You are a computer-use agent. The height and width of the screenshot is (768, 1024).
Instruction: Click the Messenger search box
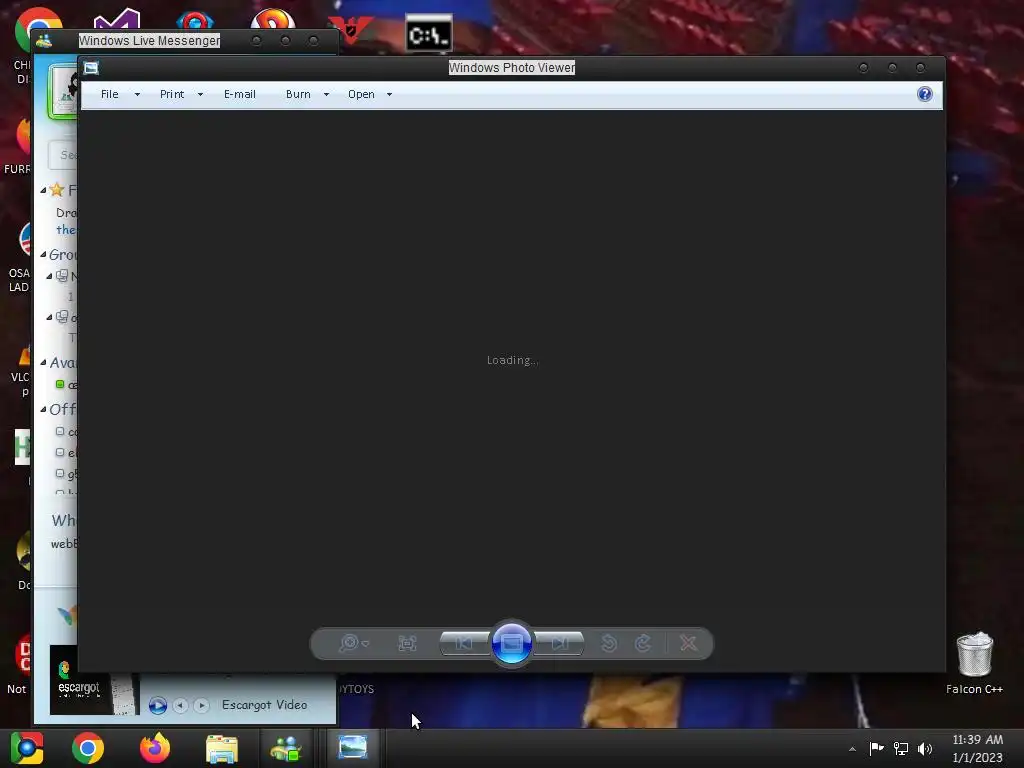(x=63, y=155)
